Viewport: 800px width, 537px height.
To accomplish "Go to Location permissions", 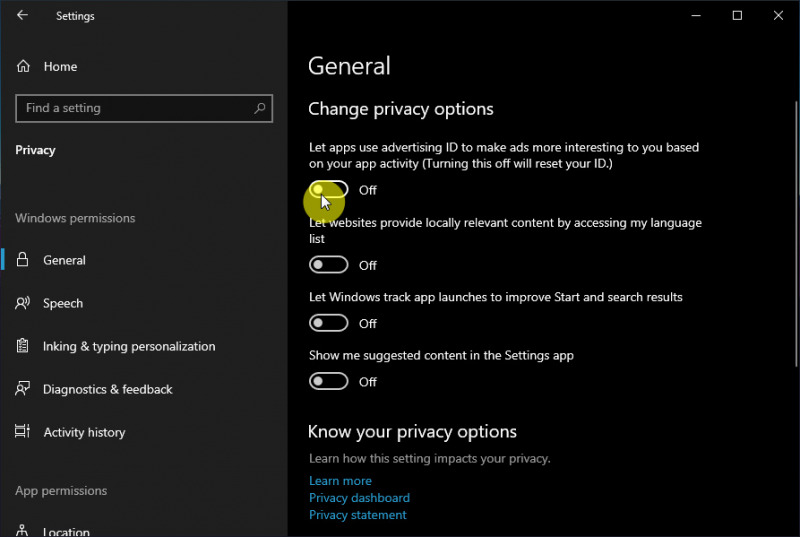I will 66,530.
